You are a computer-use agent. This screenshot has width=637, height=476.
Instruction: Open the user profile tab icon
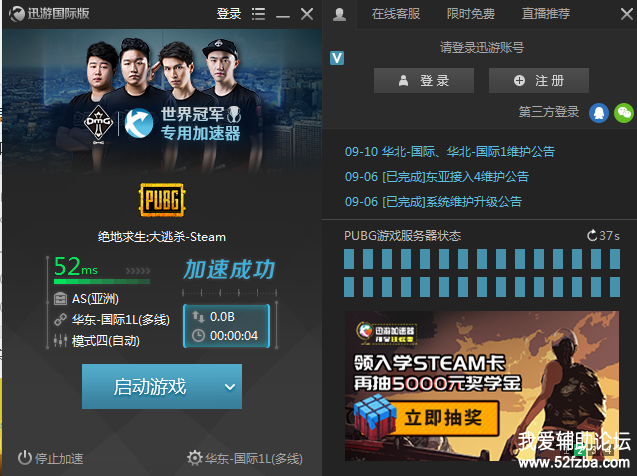pyautogui.click(x=340, y=15)
